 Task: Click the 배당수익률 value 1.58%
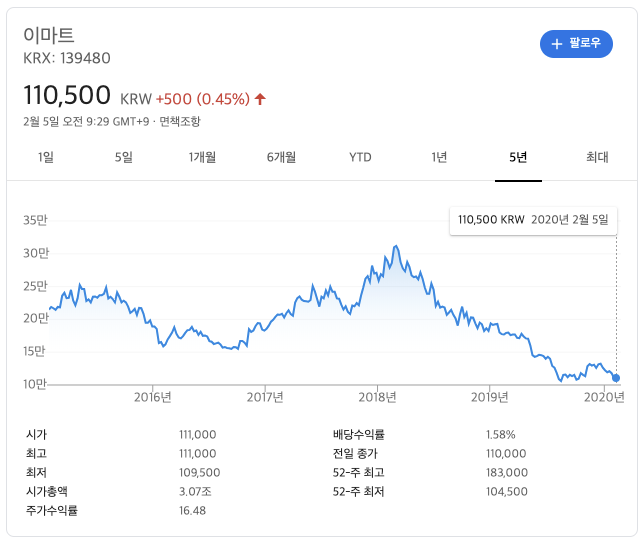501,434
